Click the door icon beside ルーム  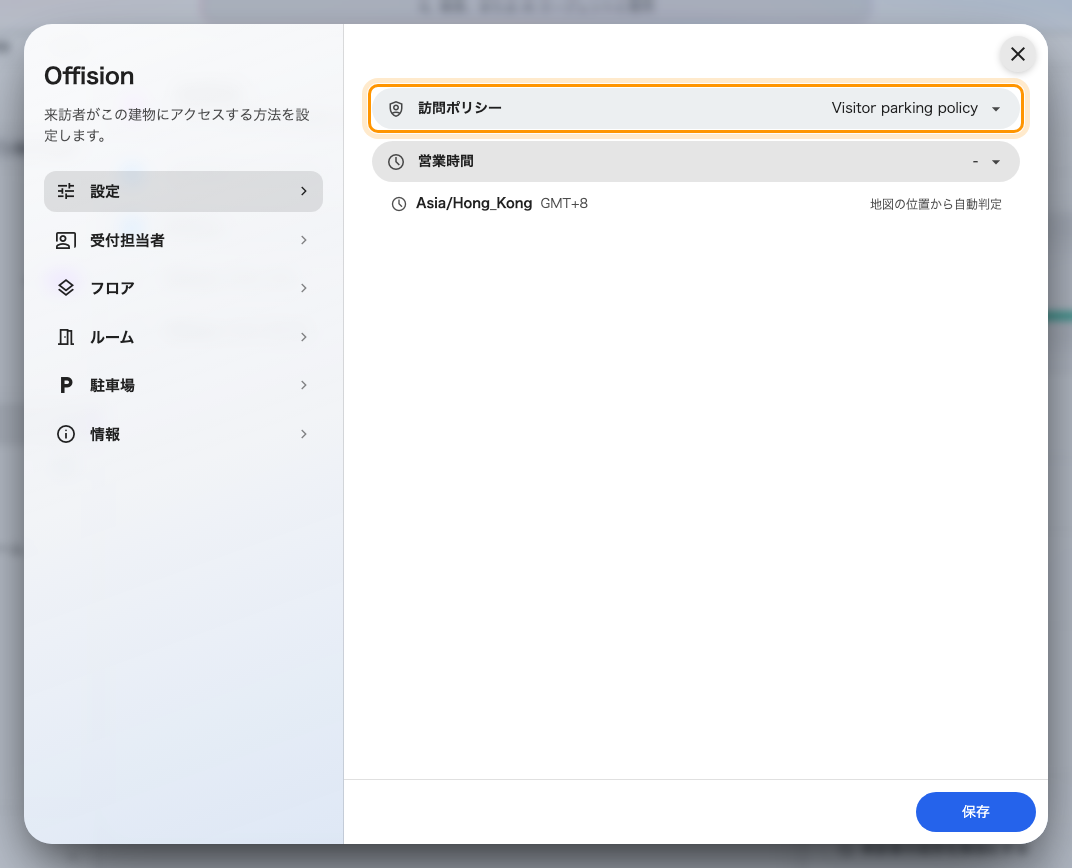coord(66,337)
